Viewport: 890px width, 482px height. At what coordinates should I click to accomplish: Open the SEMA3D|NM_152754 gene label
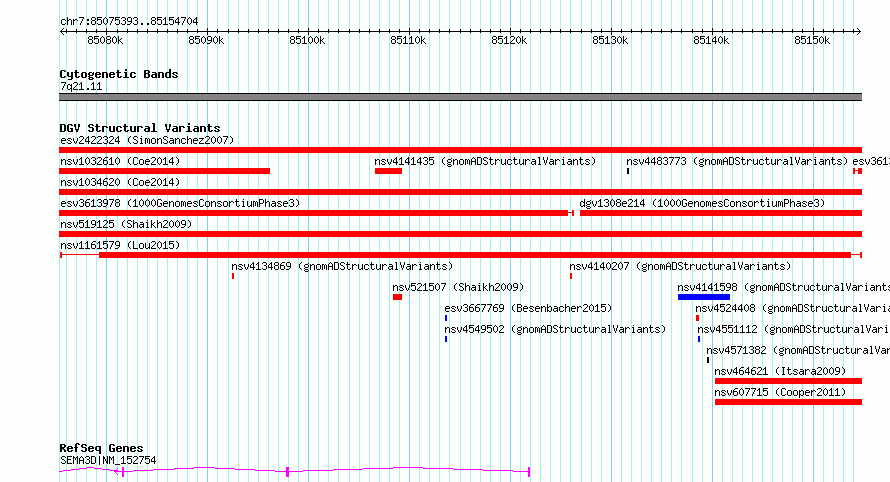[108, 460]
